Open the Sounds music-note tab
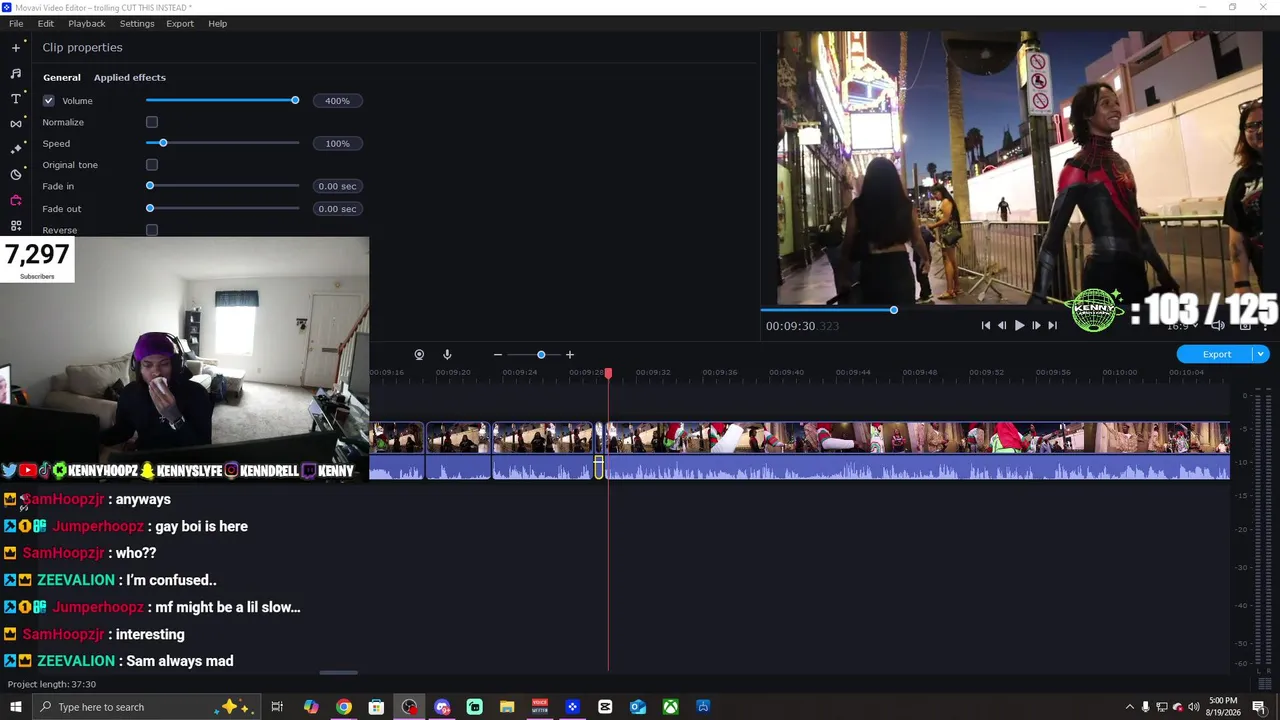The height and width of the screenshot is (720, 1280). tap(16, 73)
